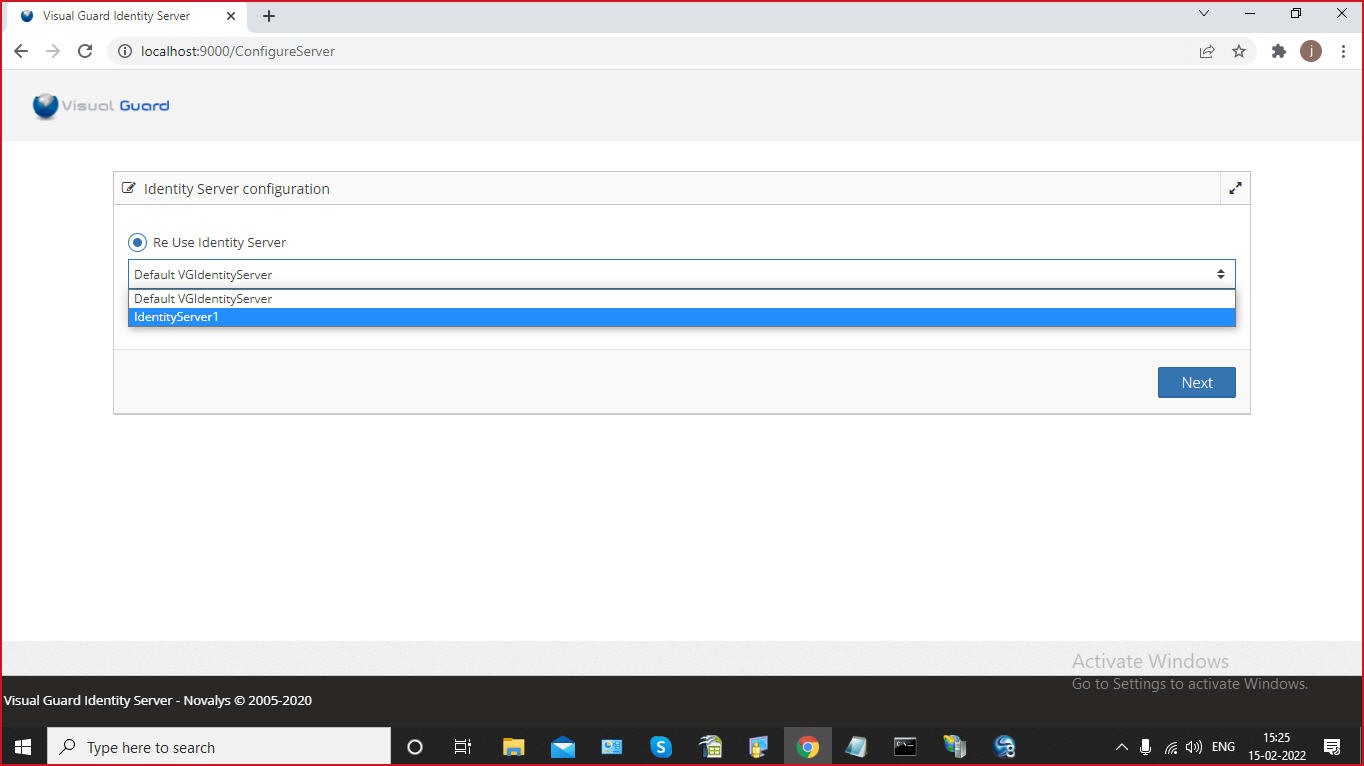Close the Visual Guard Identity Server tab

(230, 16)
